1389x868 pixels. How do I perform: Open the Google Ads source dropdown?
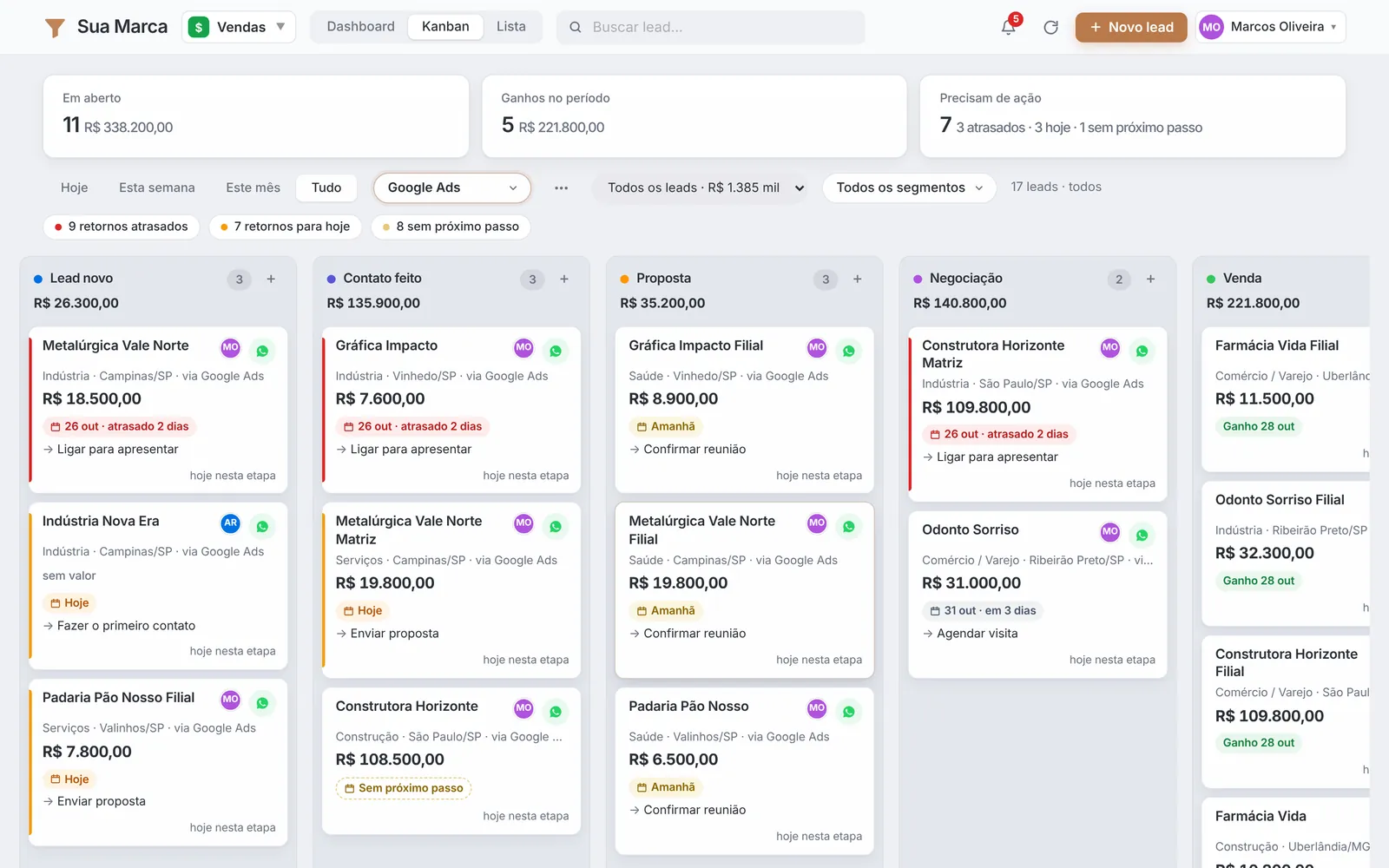452,187
